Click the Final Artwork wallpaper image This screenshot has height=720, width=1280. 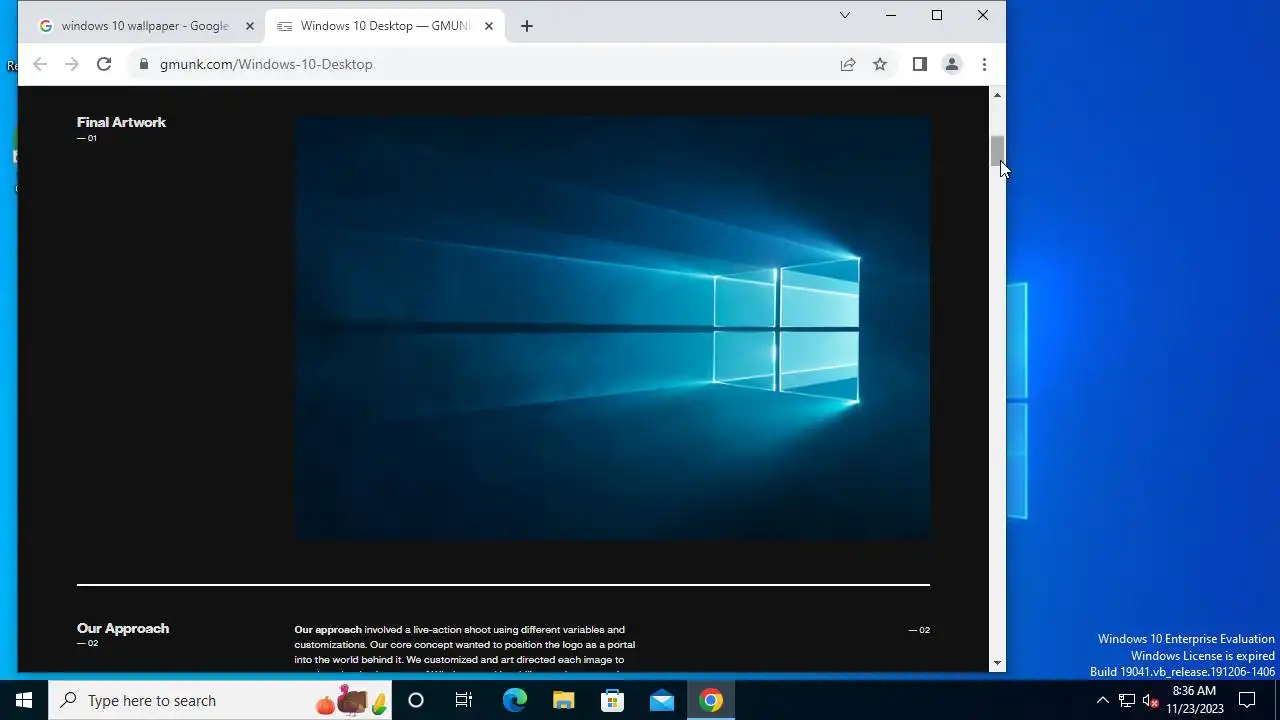[612, 327]
